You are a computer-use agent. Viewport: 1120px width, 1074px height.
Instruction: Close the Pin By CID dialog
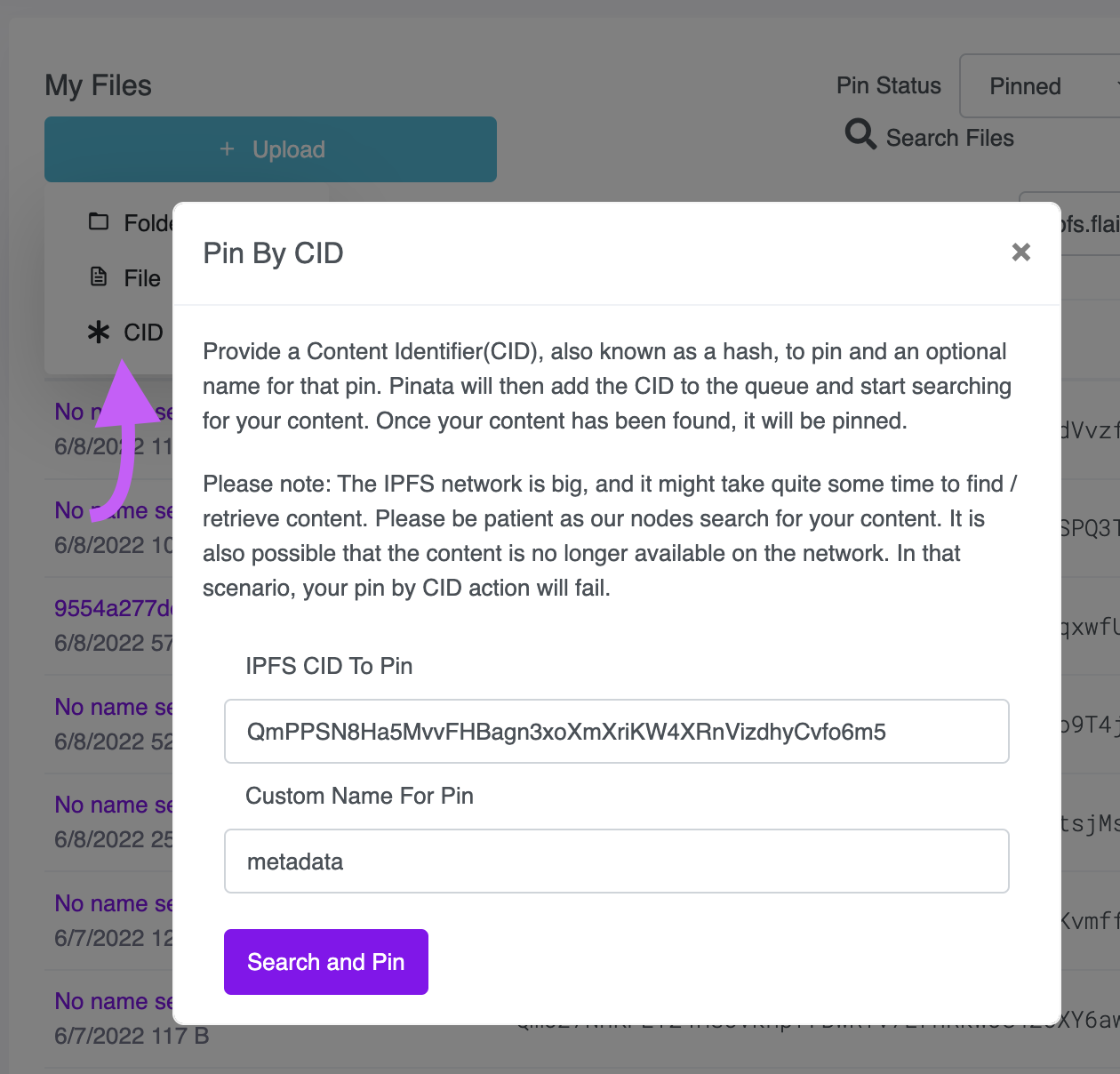pos(1020,252)
